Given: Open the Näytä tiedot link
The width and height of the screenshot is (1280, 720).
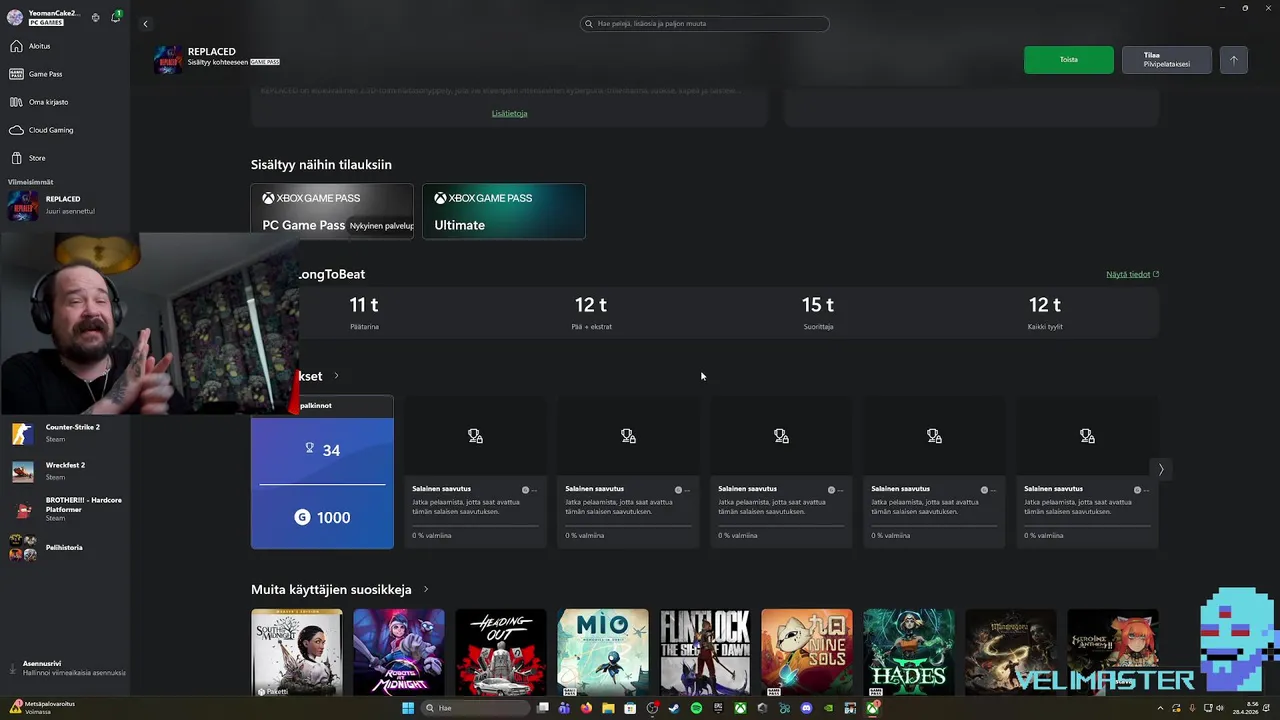Looking at the screenshot, I should pyautogui.click(x=1132, y=274).
